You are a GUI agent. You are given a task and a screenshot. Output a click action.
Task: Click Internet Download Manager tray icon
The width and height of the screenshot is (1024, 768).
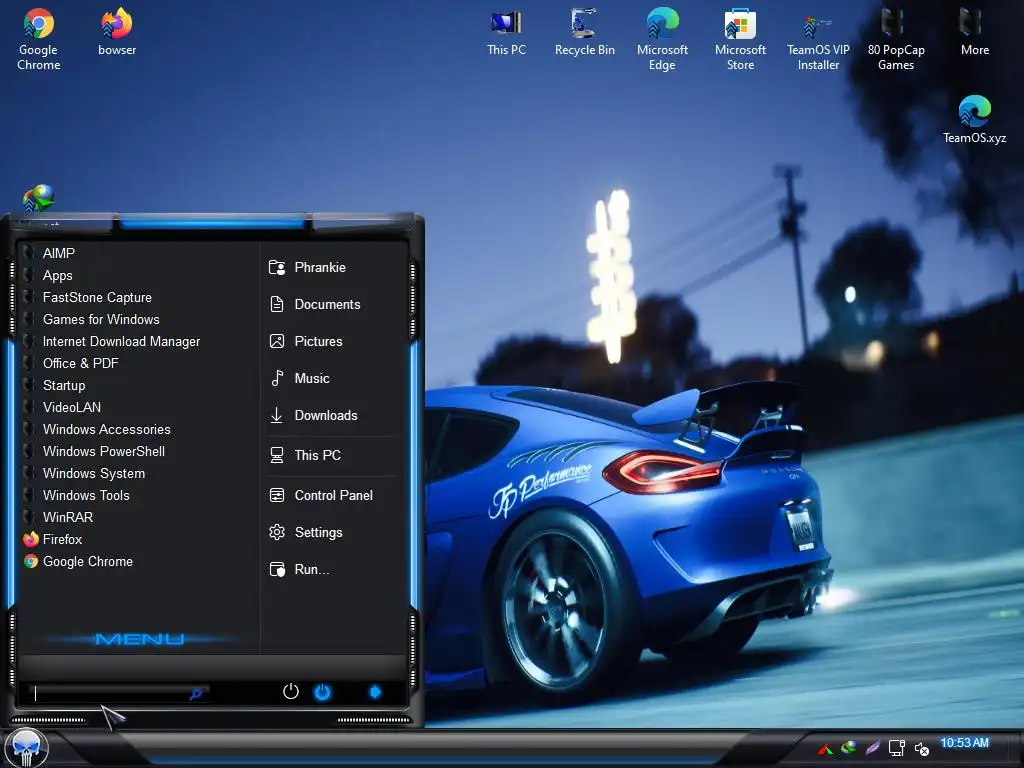point(848,747)
